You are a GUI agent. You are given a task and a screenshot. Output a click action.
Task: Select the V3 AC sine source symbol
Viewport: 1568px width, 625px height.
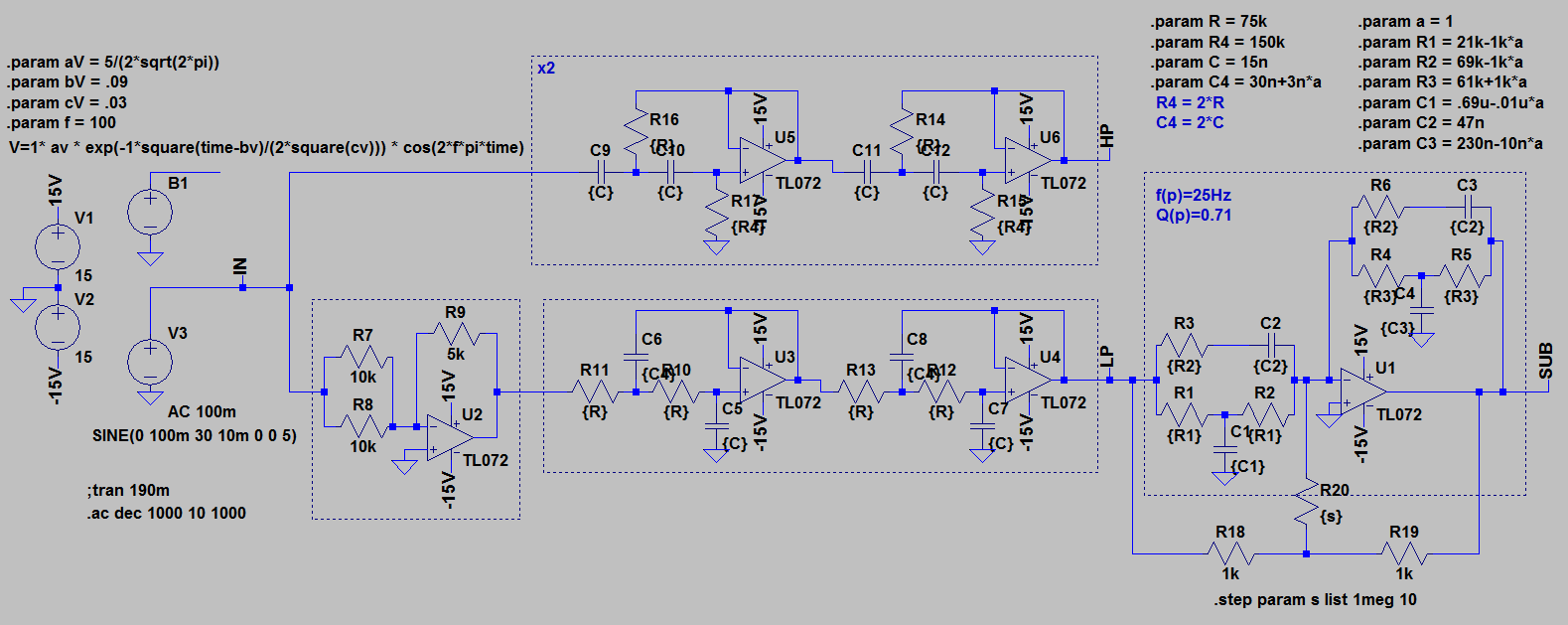click(x=150, y=361)
